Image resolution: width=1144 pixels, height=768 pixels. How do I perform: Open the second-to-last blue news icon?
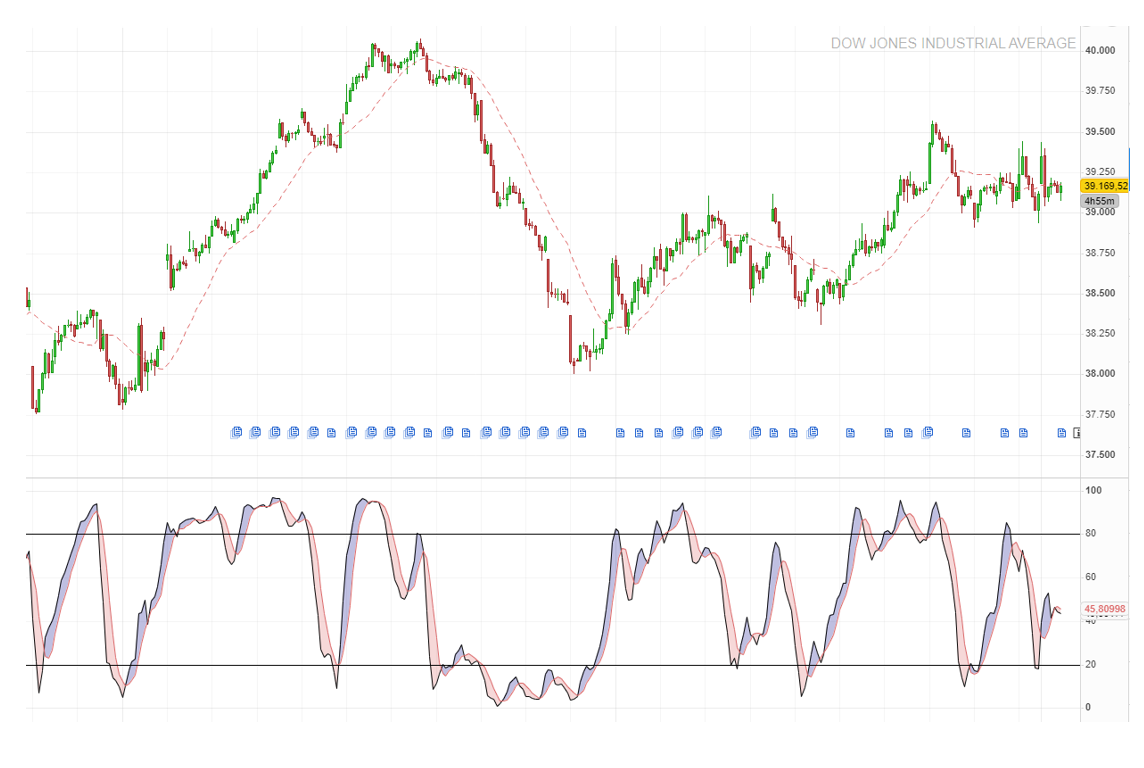[x=1023, y=433]
